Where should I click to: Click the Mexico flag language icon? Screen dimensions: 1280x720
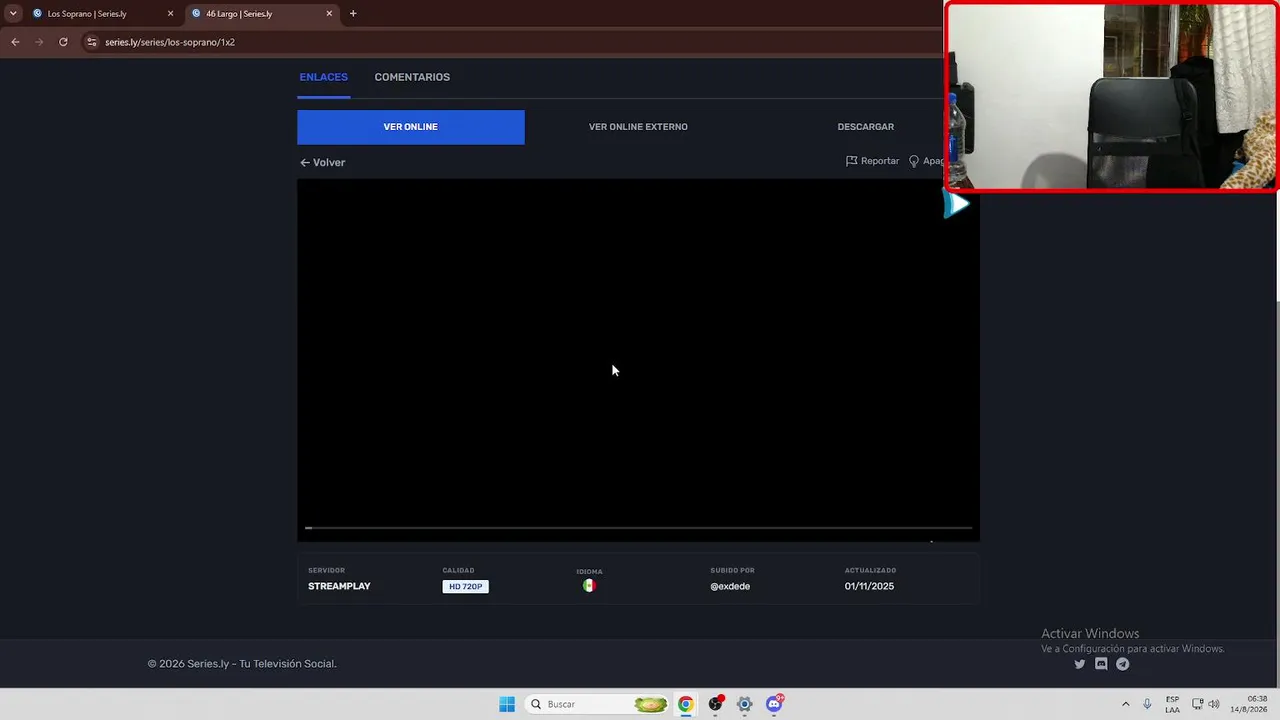589,586
